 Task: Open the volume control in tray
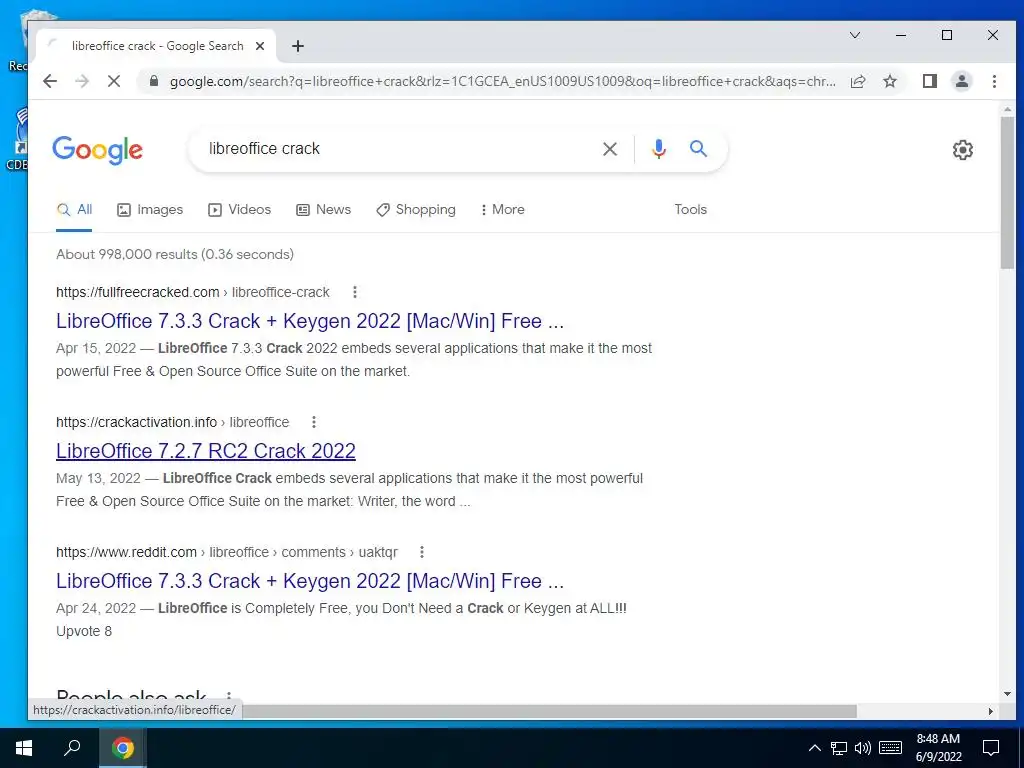[863, 748]
